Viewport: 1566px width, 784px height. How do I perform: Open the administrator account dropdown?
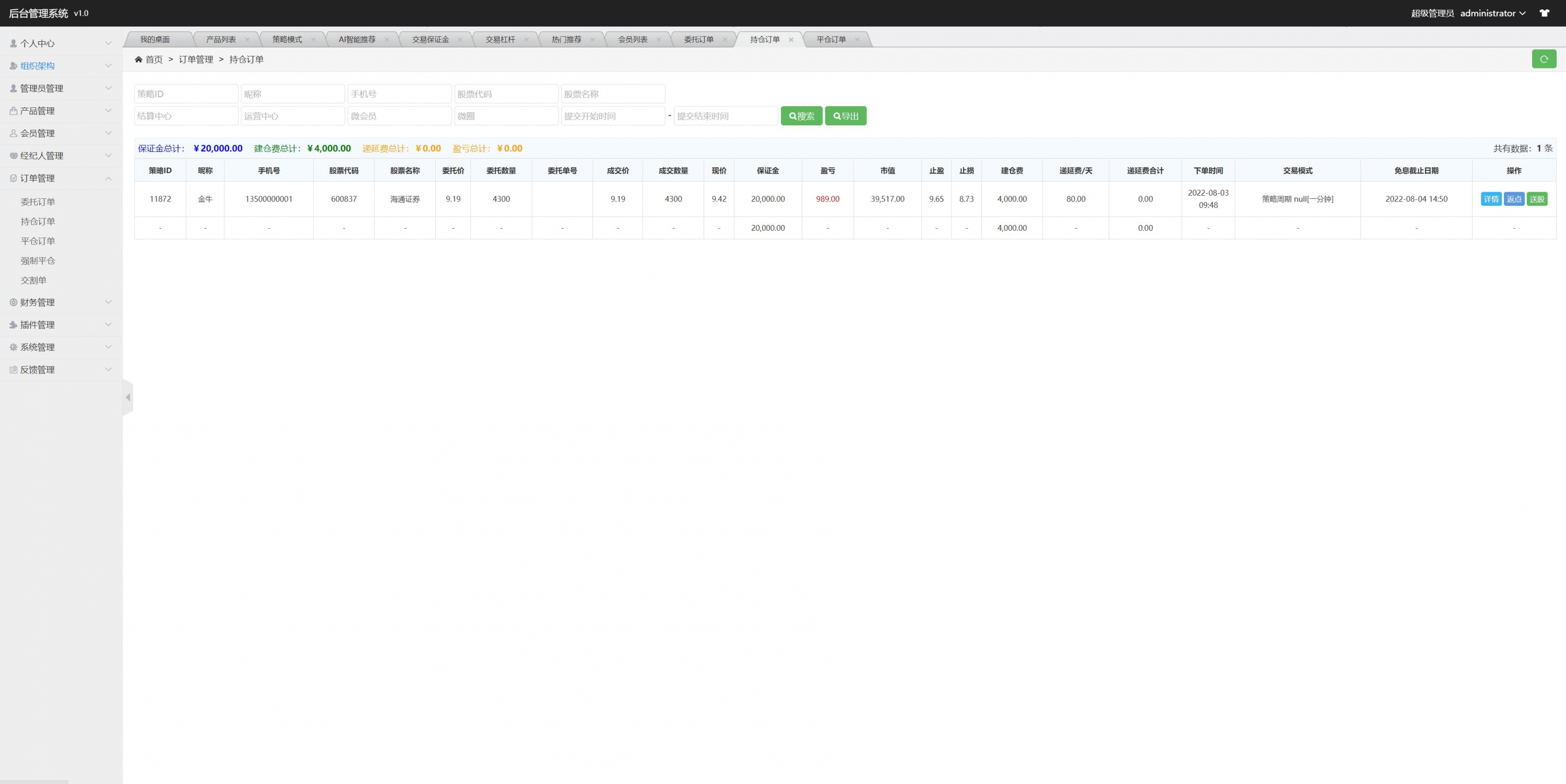tap(1492, 13)
